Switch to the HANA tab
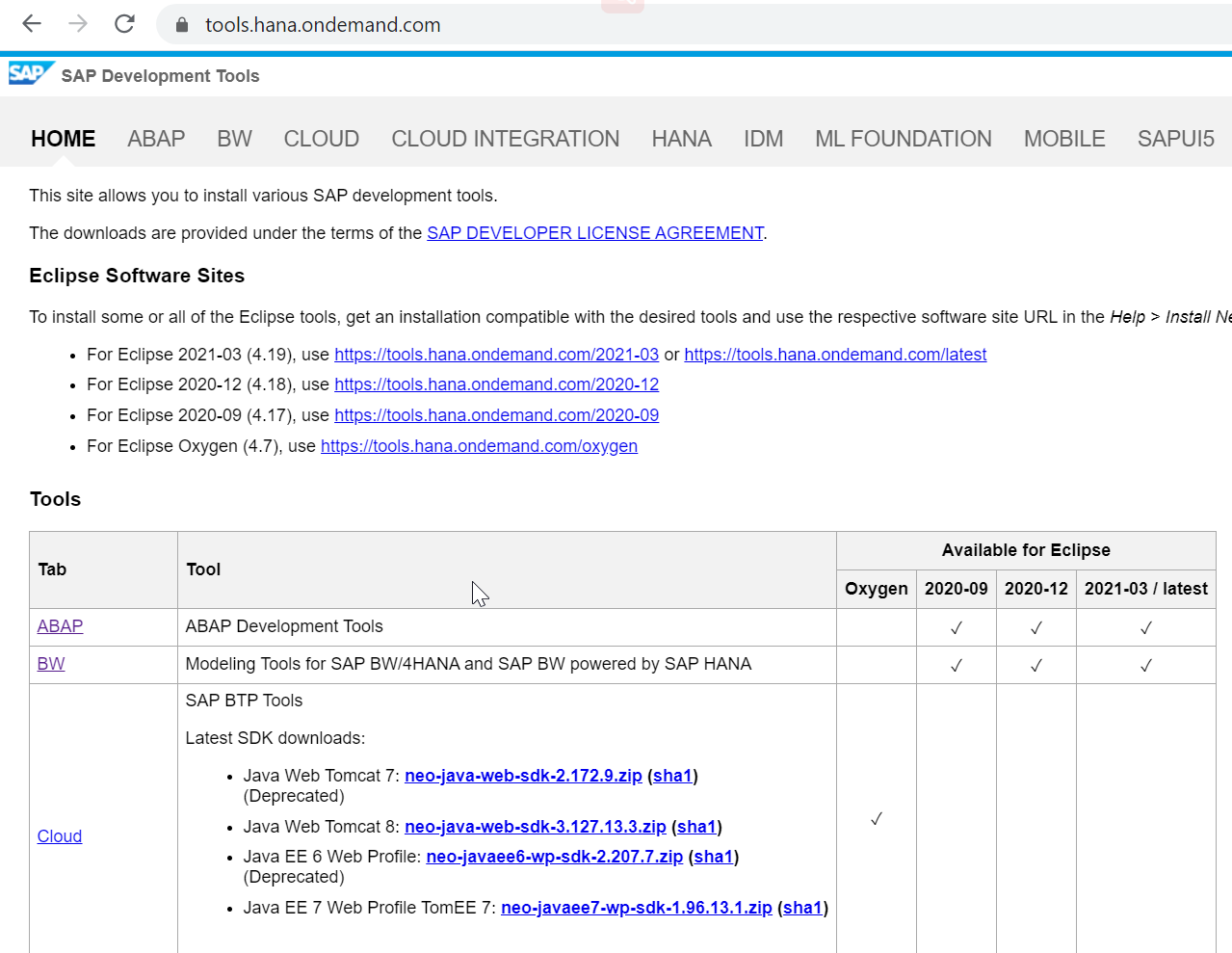1232x953 pixels. pyautogui.click(x=681, y=138)
